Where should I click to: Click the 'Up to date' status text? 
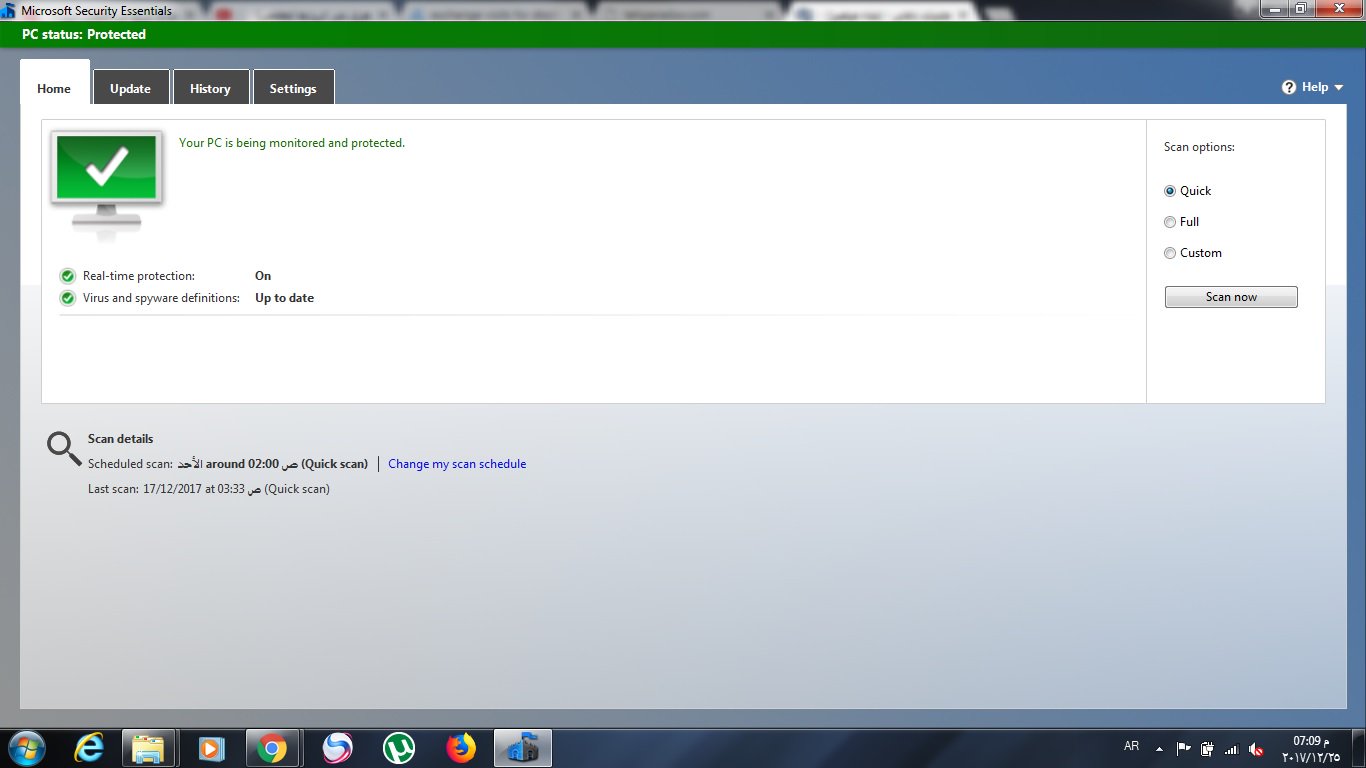tap(284, 298)
